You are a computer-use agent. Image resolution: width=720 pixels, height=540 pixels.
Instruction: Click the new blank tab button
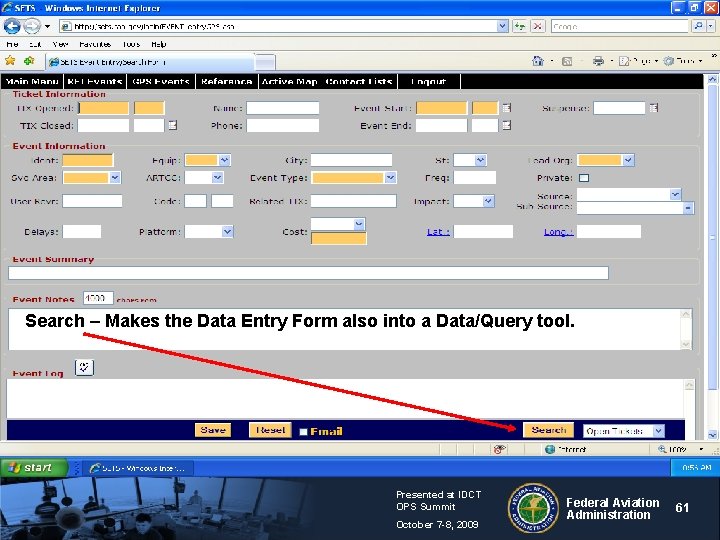[x=265, y=62]
